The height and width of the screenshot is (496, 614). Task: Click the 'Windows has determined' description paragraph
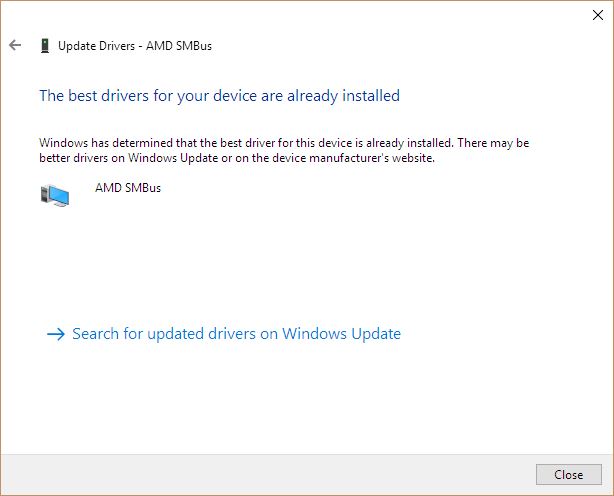(x=284, y=150)
